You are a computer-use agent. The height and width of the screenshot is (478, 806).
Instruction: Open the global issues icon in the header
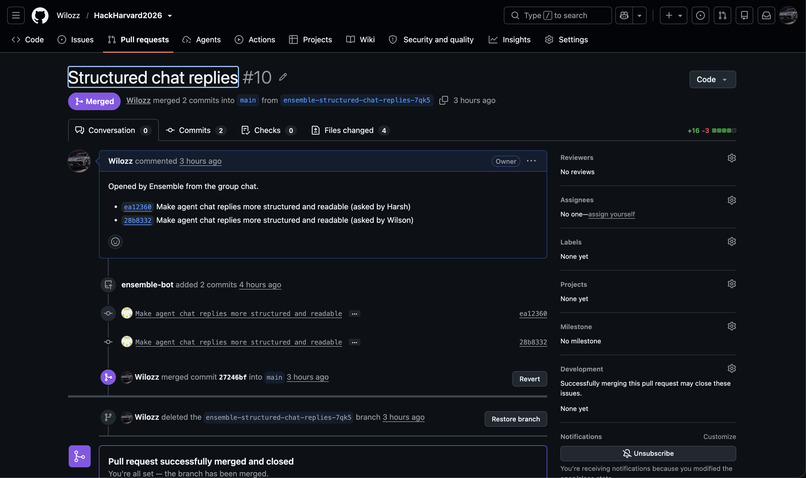click(x=700, y=15)
